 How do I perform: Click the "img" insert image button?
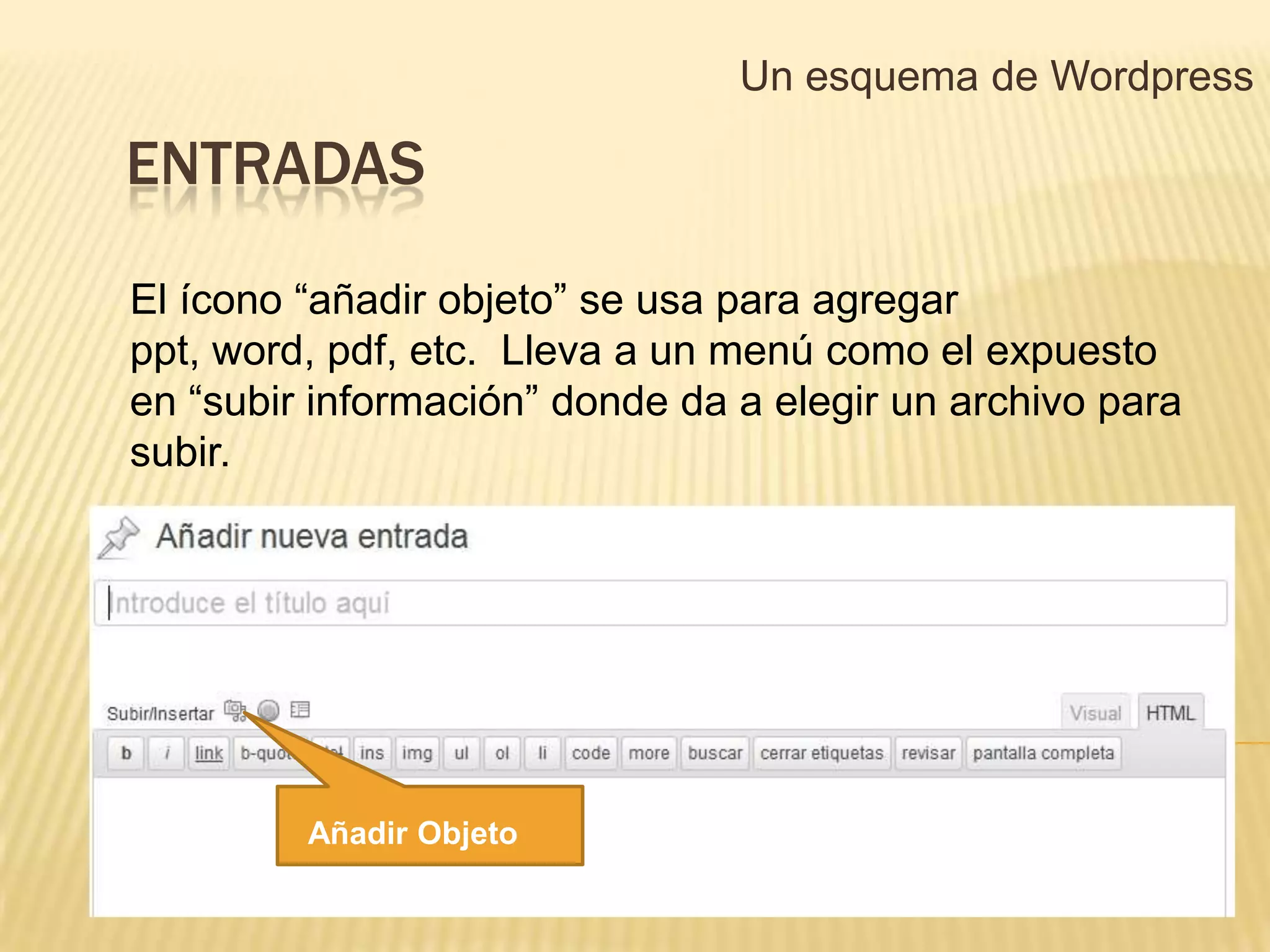(417, 753)
